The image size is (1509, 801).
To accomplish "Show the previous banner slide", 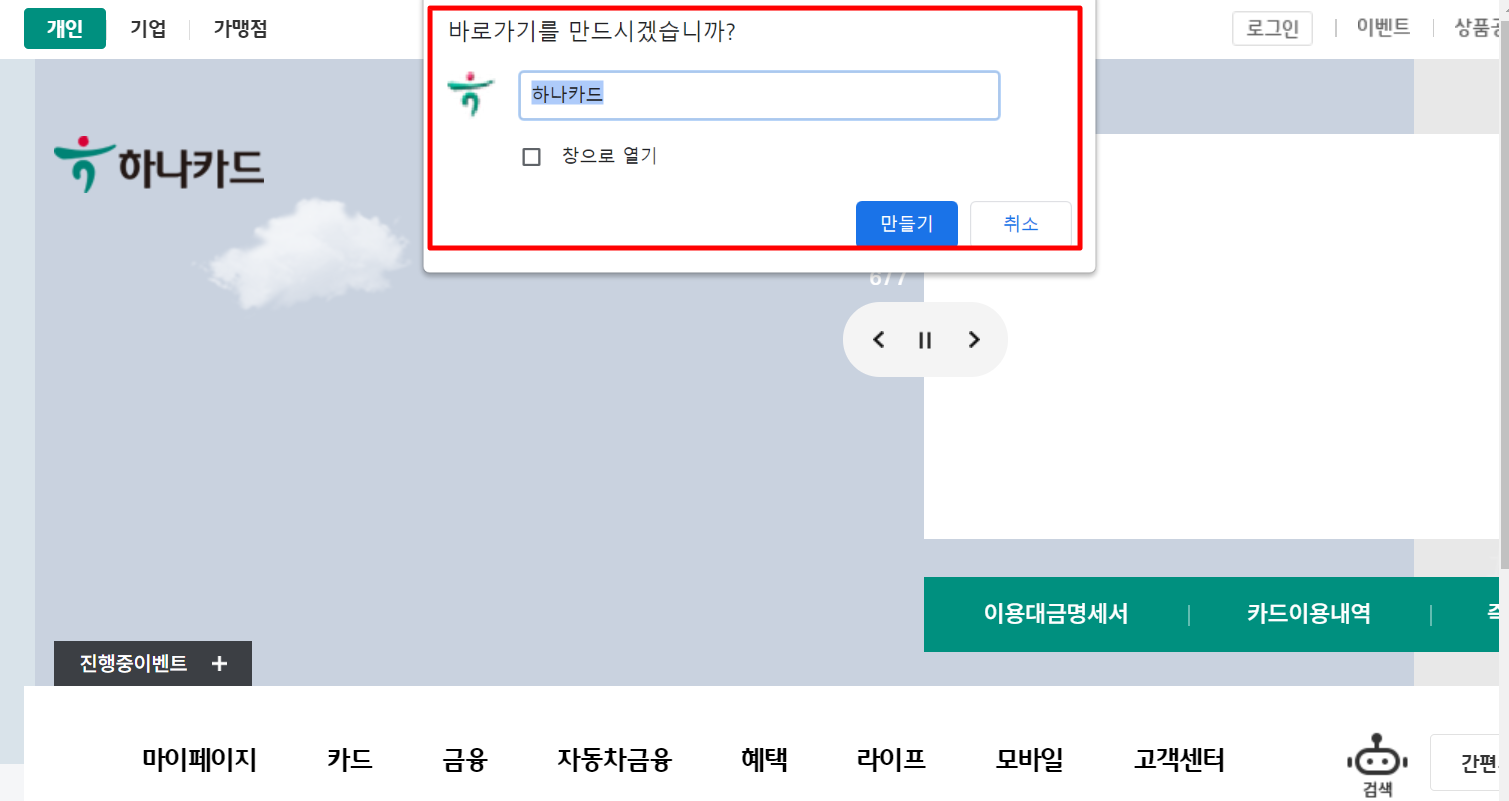I will [878, 340].
